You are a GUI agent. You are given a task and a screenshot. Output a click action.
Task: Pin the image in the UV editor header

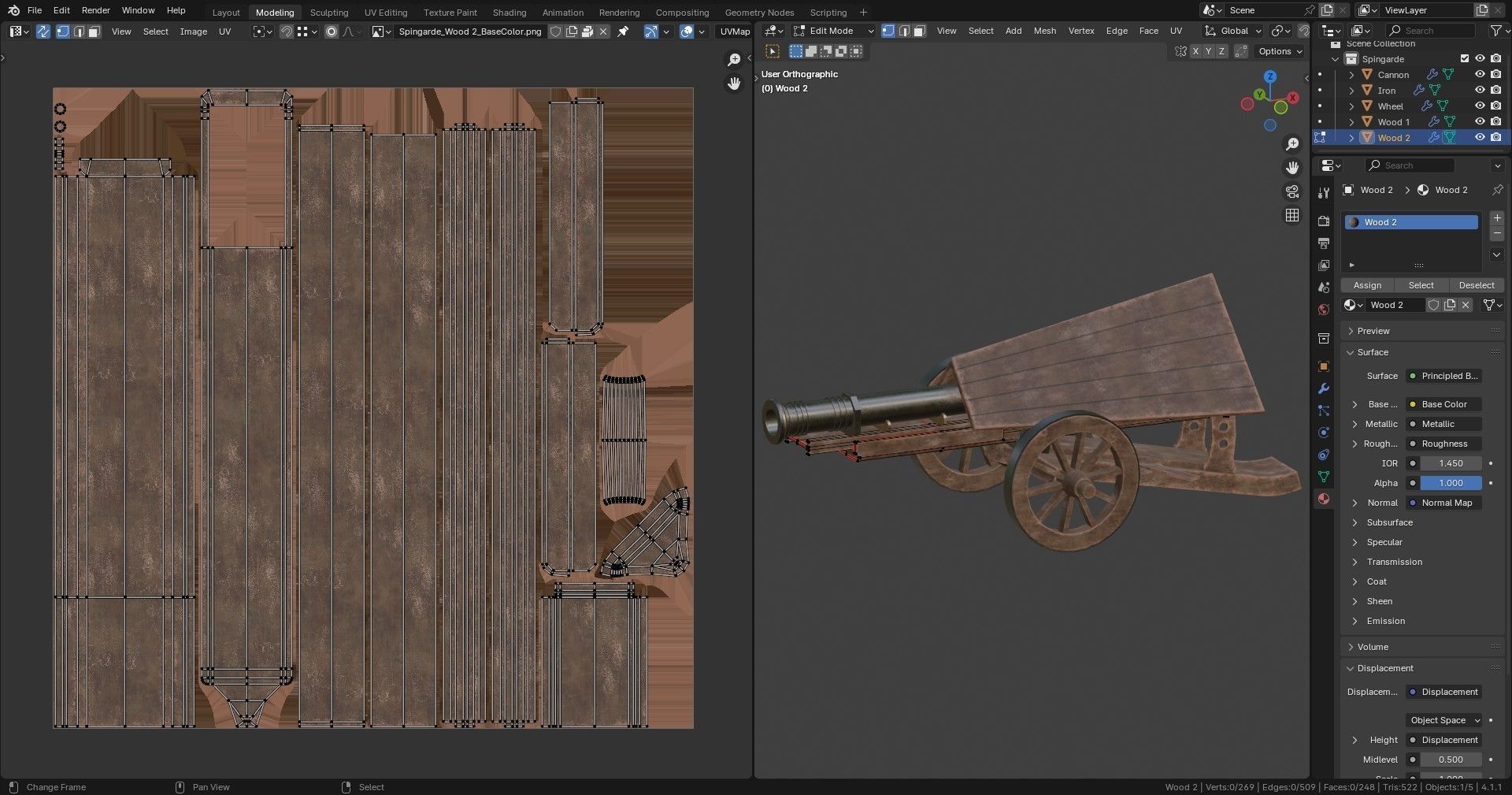623,32
